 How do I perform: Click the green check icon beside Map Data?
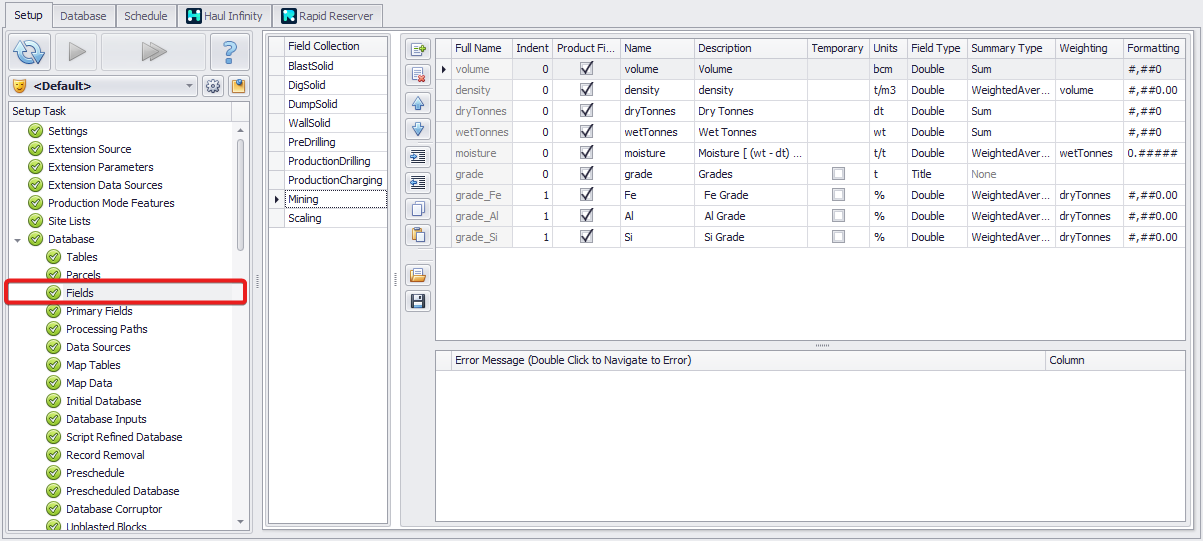[x=54, y=383]
